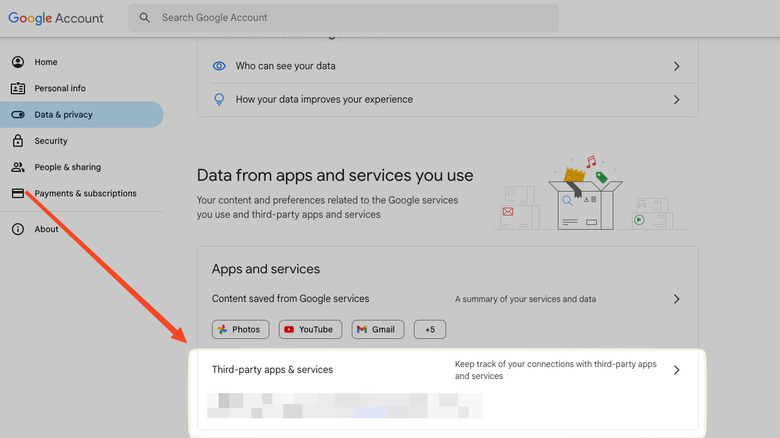Viewport: 780px width, 438px height.
Task: Click the search magnifier icon
Action: coord(145,18)
